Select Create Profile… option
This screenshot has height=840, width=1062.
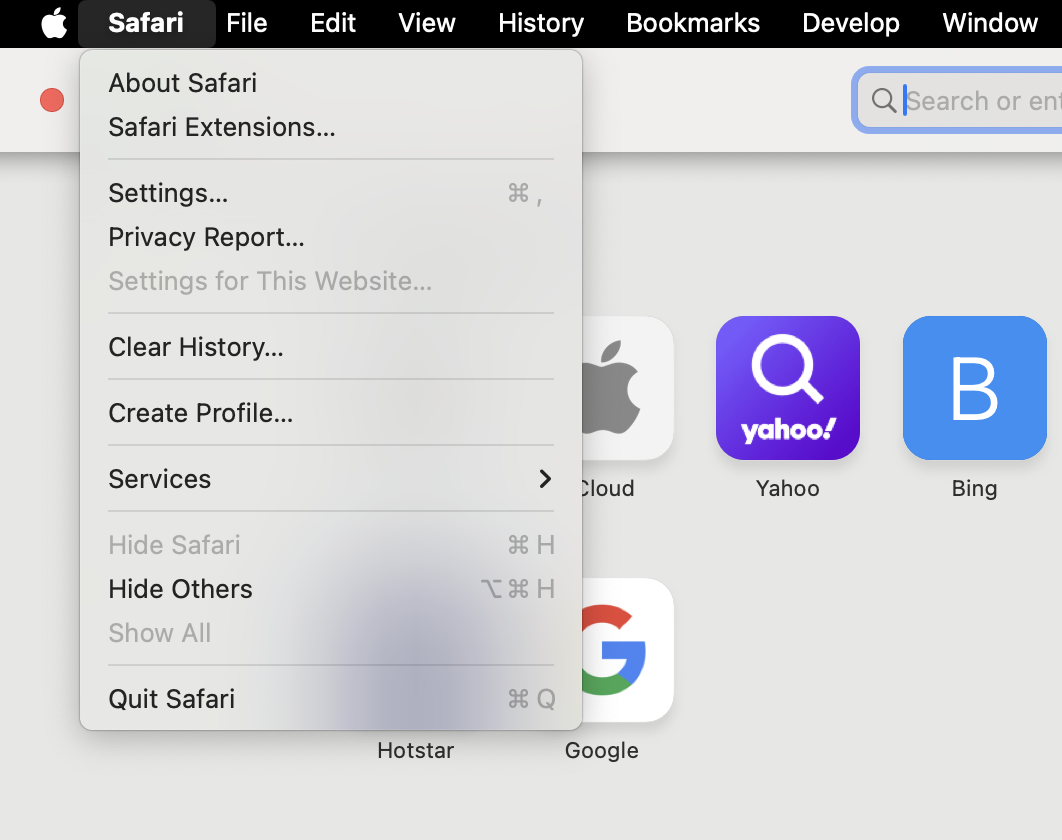tap(331, 413)
